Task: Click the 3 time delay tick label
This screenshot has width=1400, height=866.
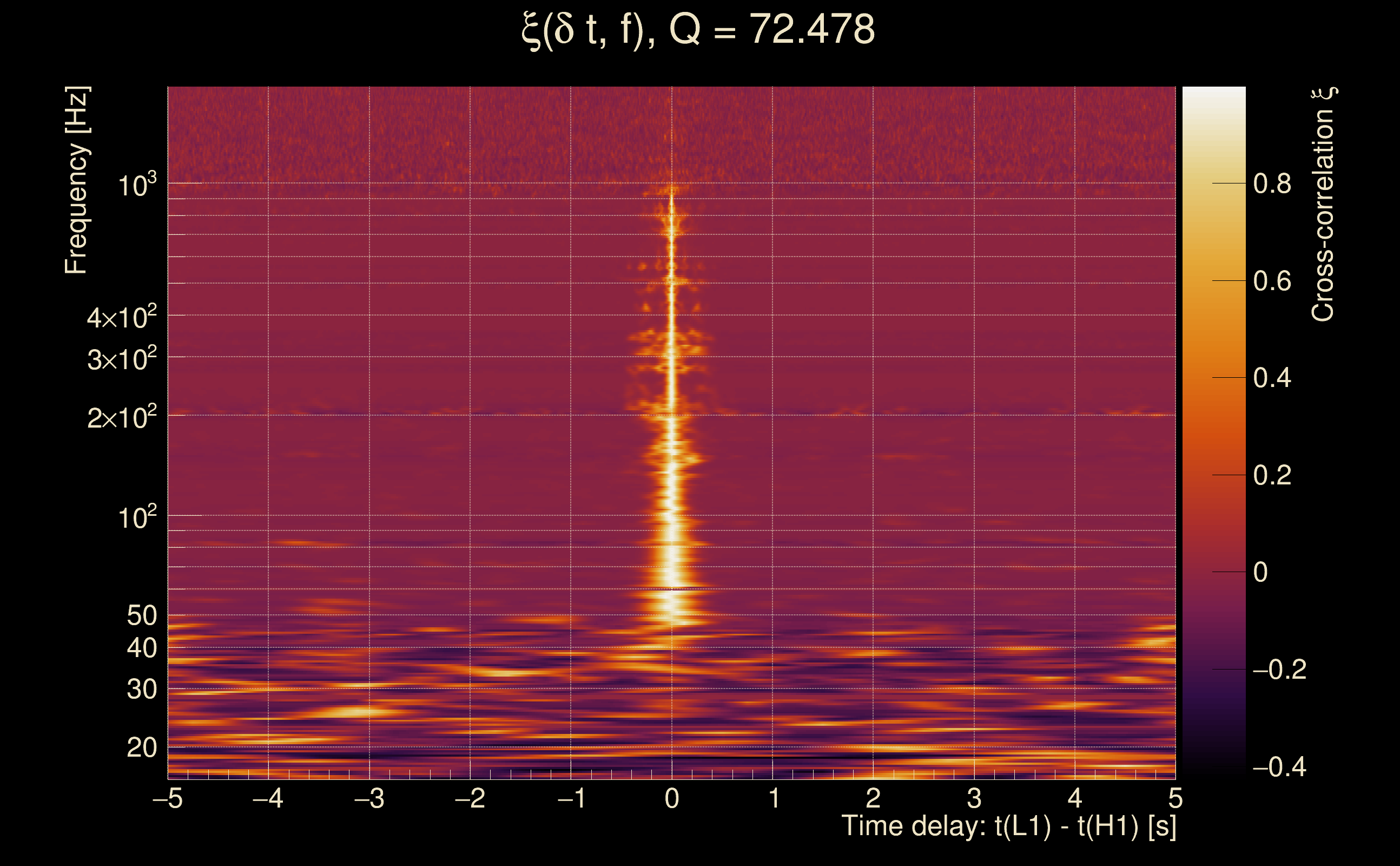Action: pos(974,798)
